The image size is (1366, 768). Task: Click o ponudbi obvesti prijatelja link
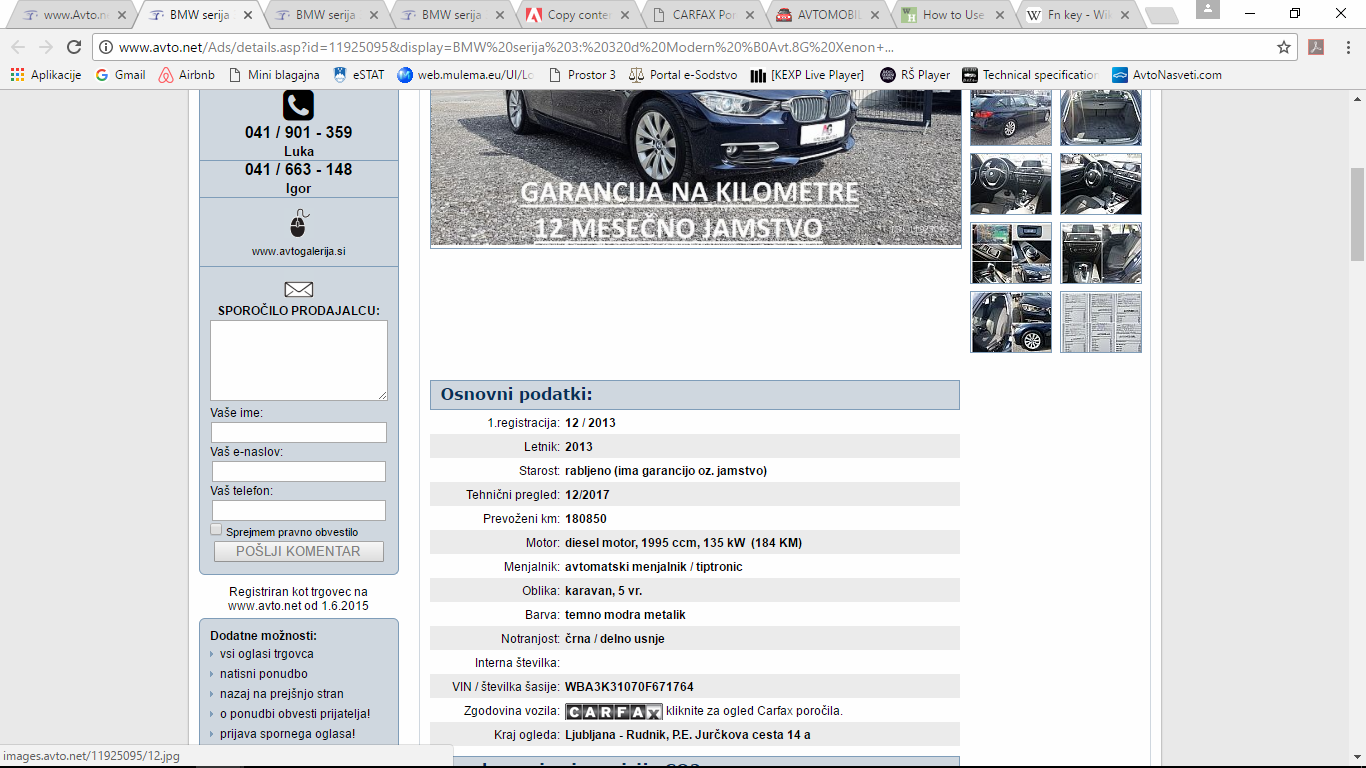coord(295,714)
